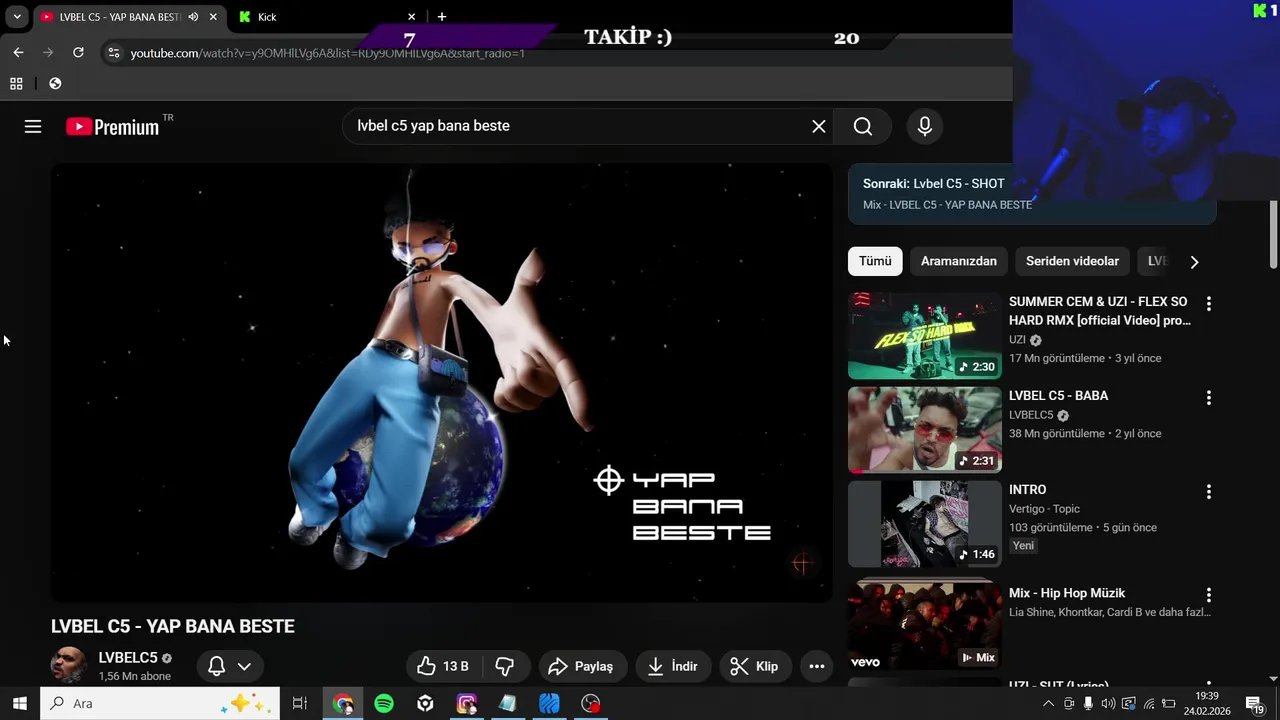Go back in browser history
1280x720 pixels.
(x=18, y=52)
